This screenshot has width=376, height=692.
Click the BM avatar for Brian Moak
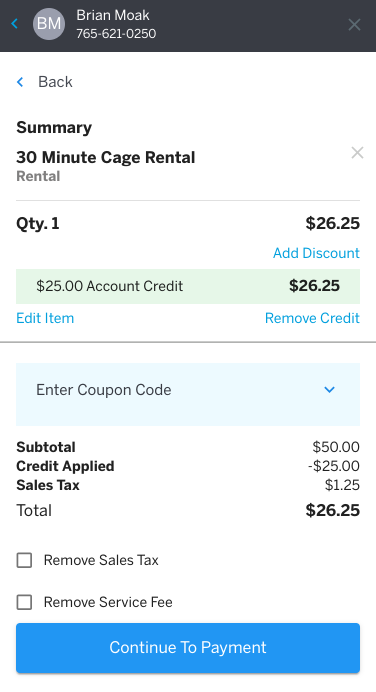[x=49, y=23]
